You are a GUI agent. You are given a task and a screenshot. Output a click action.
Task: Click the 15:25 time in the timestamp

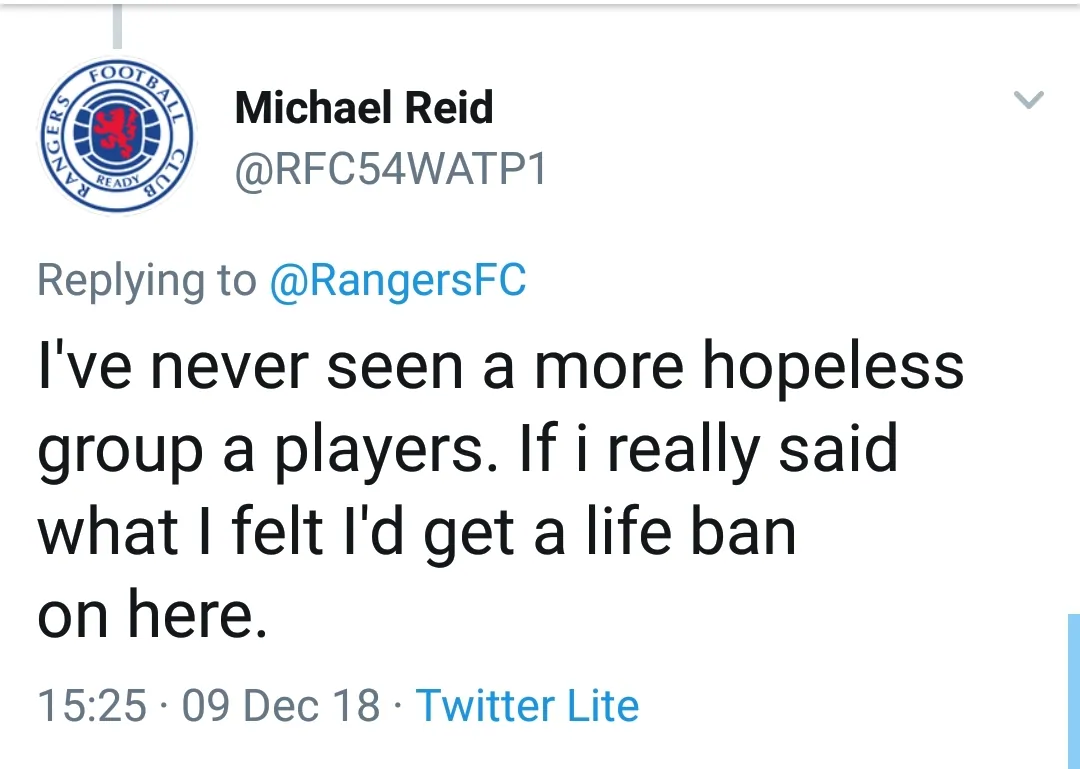tap(92, 705)
